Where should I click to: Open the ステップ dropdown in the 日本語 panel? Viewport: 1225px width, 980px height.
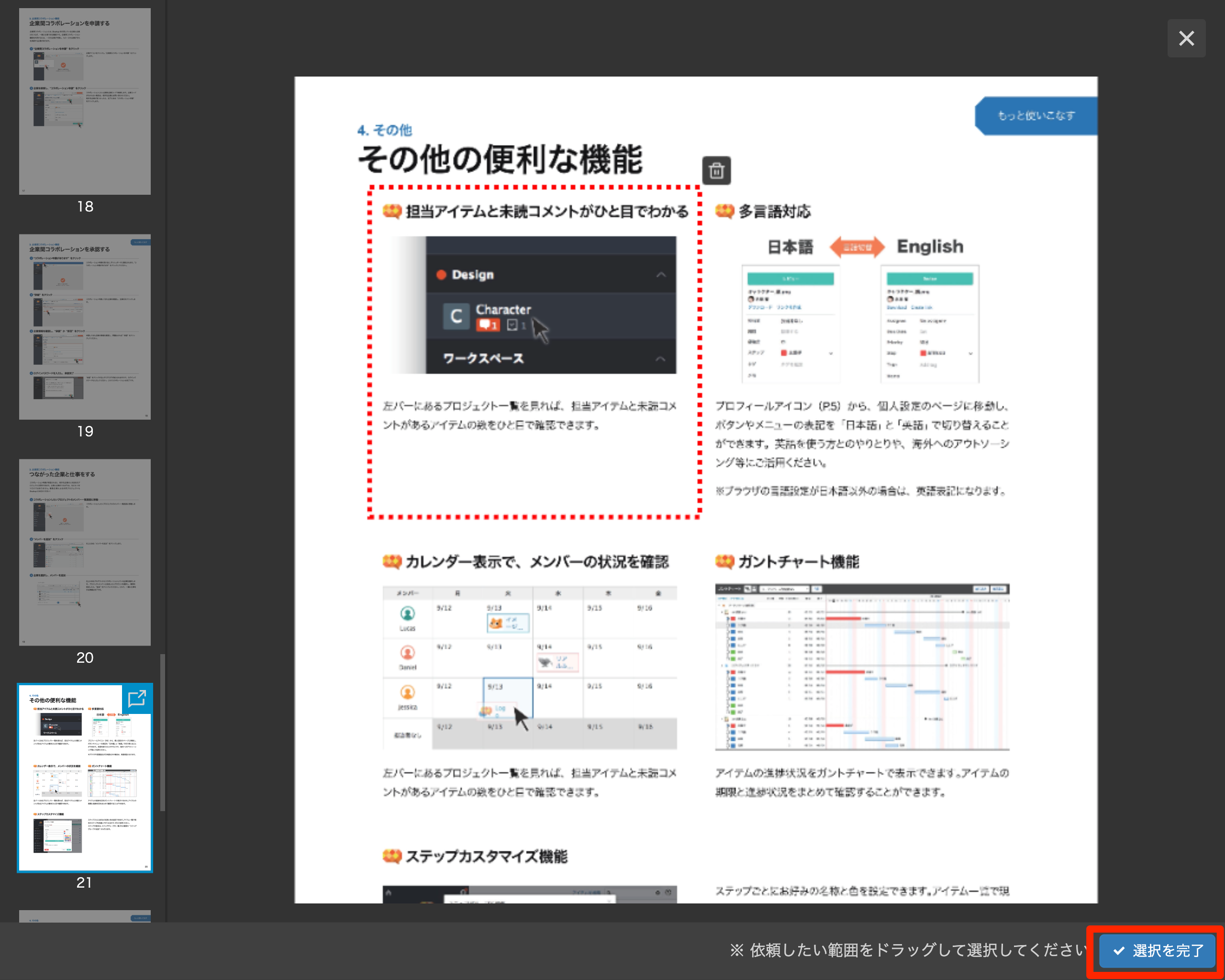[831, 353]
